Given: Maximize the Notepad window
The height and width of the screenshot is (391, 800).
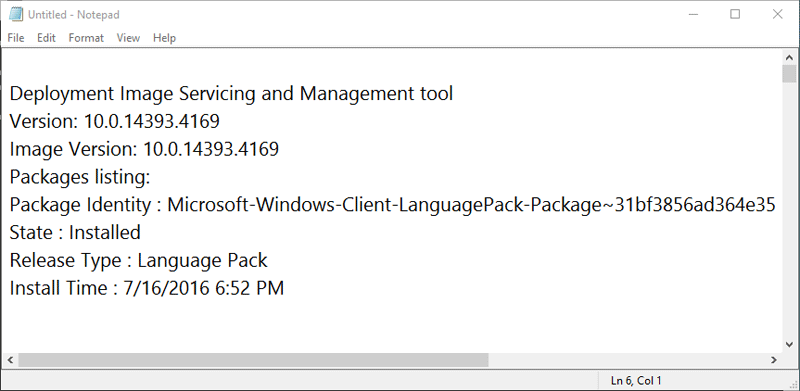Looking at the screenshot, I should coord(735,14).
